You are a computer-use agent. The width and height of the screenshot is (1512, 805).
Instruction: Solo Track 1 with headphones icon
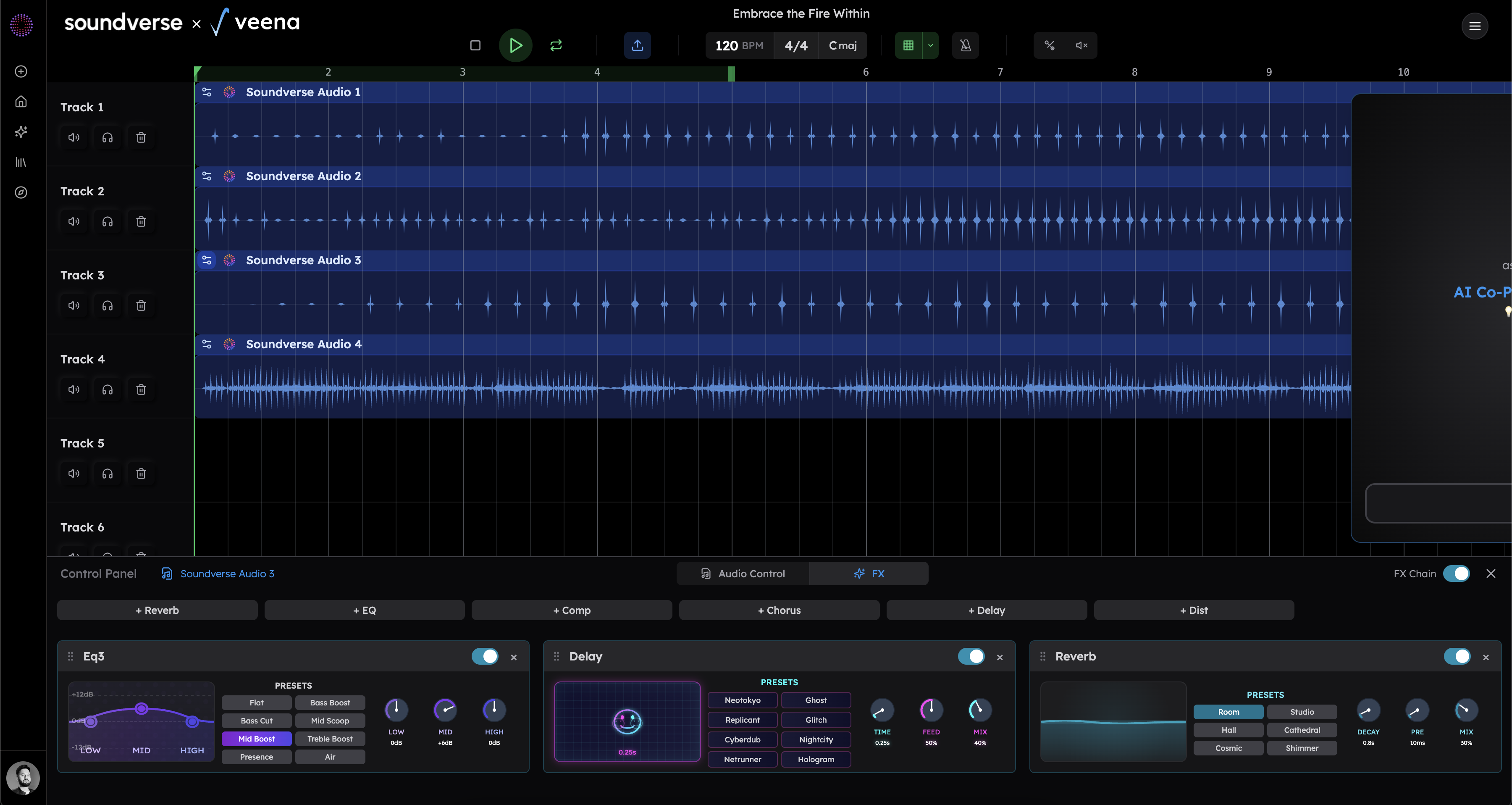click(108, 137)
